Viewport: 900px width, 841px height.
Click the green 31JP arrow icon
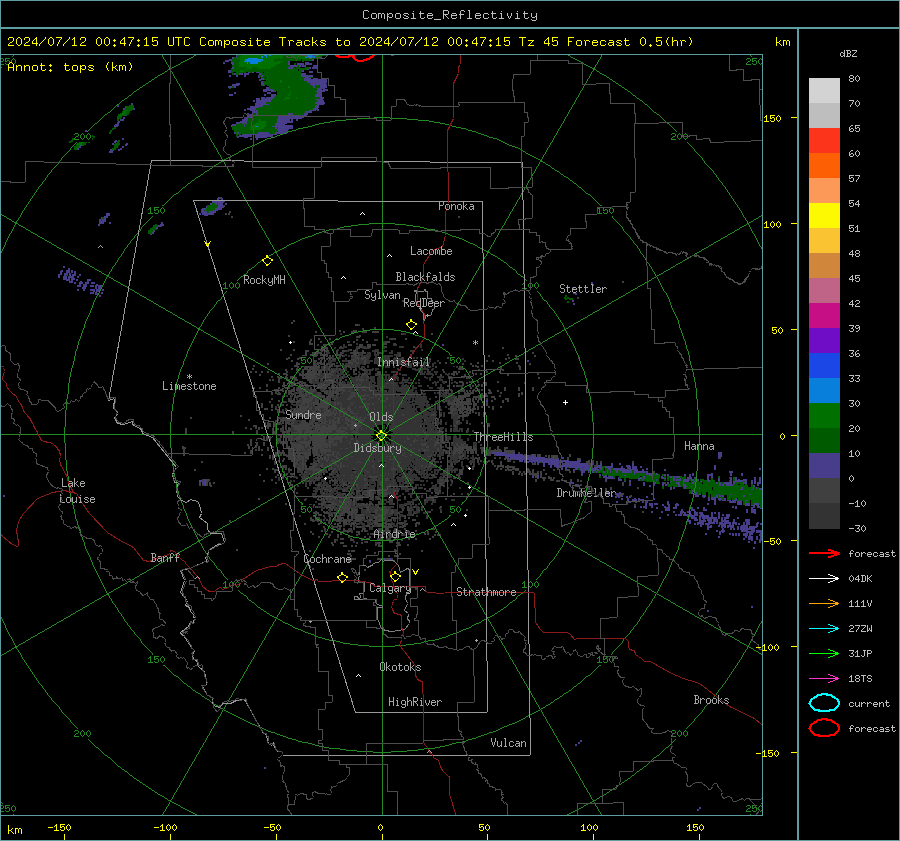coord(824,653)
